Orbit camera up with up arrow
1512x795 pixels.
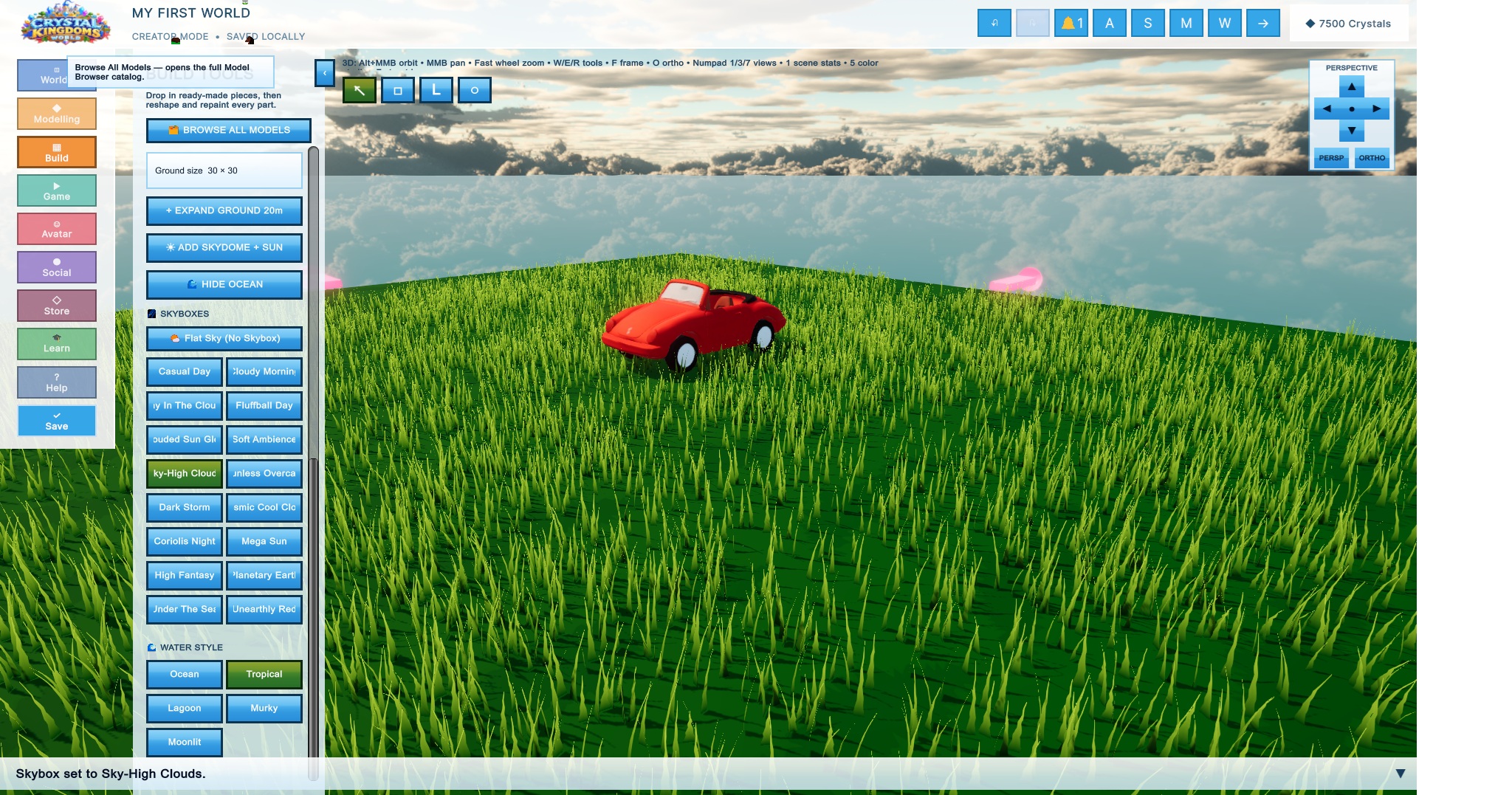[1352, 87]
